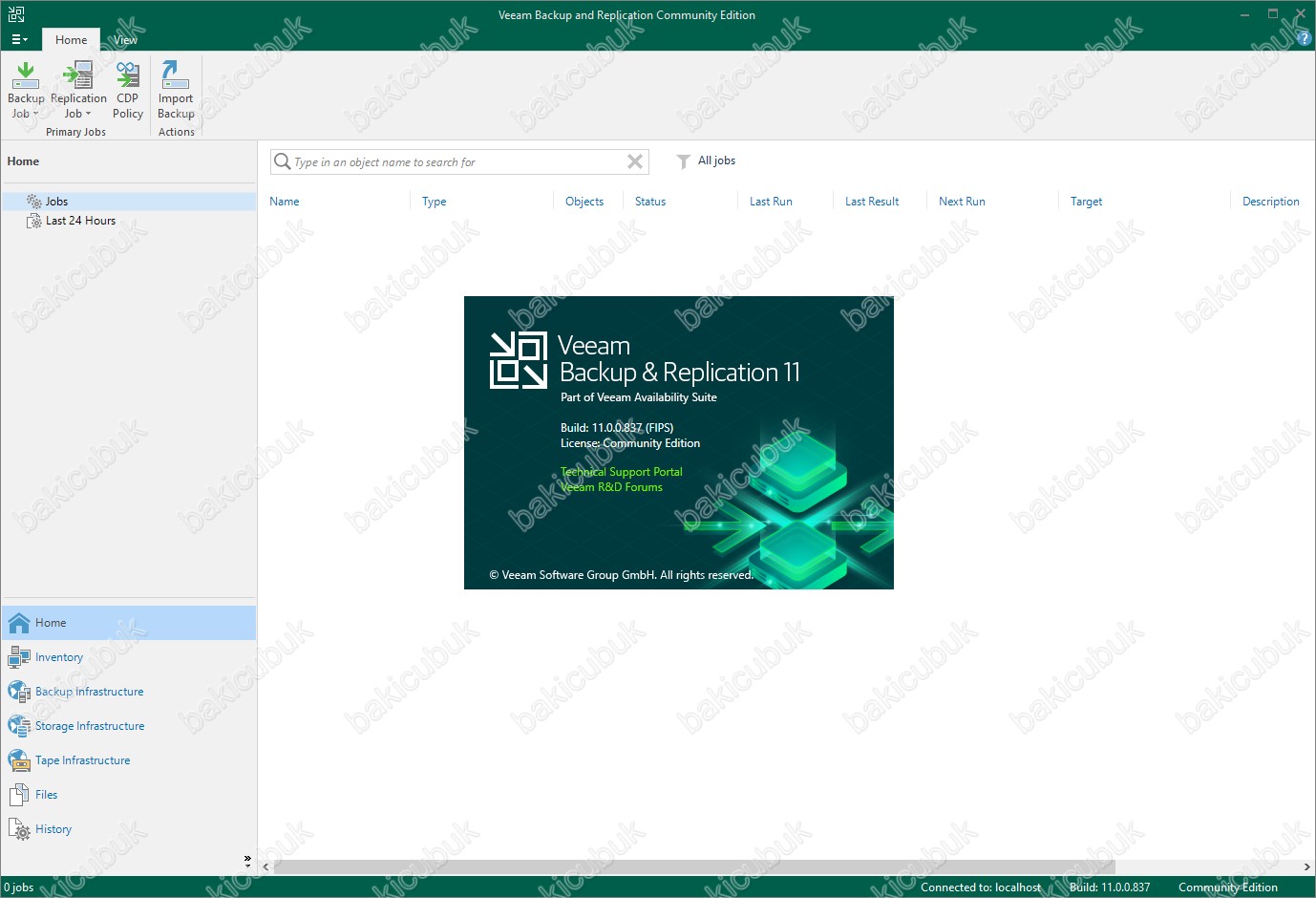This screenshot has height=898, width=1316.
Task: Click the Veeam app icon in title bar
Action: 16,14
